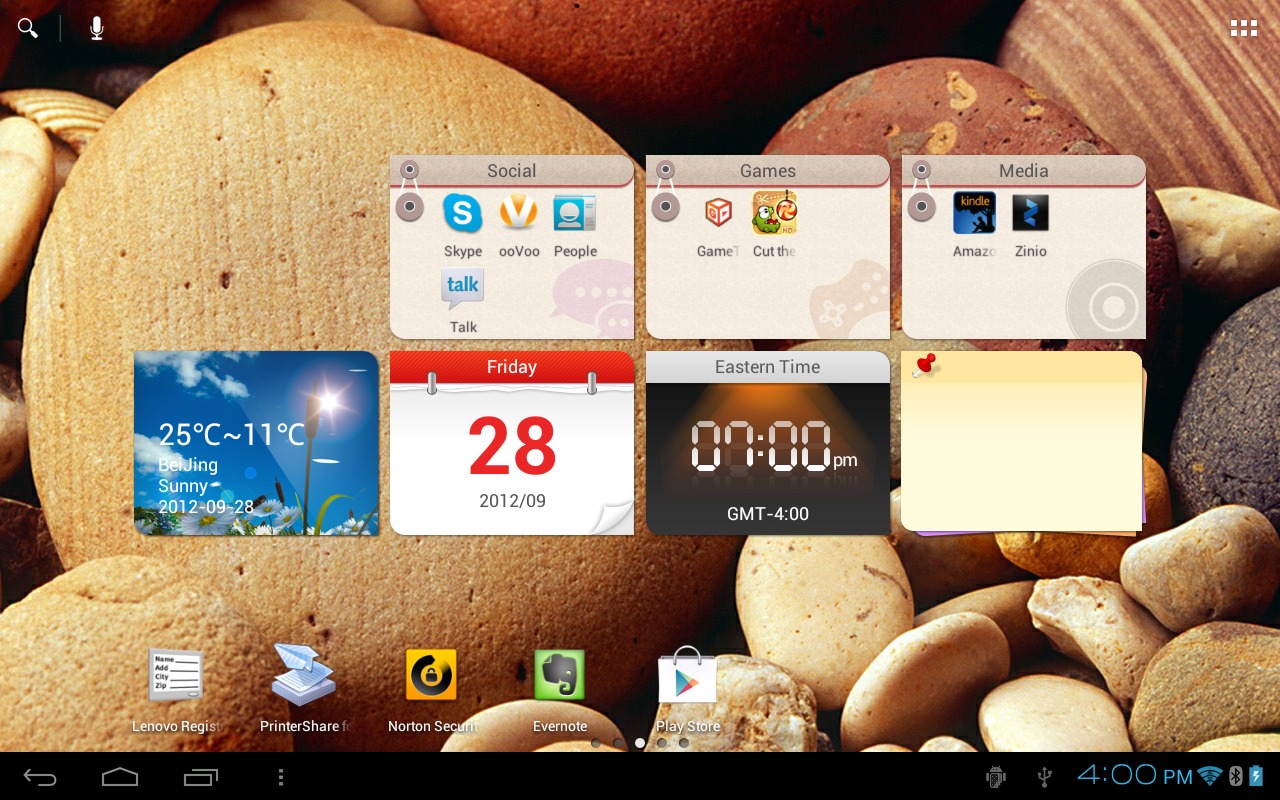Launch Evernote

[560, 675]
